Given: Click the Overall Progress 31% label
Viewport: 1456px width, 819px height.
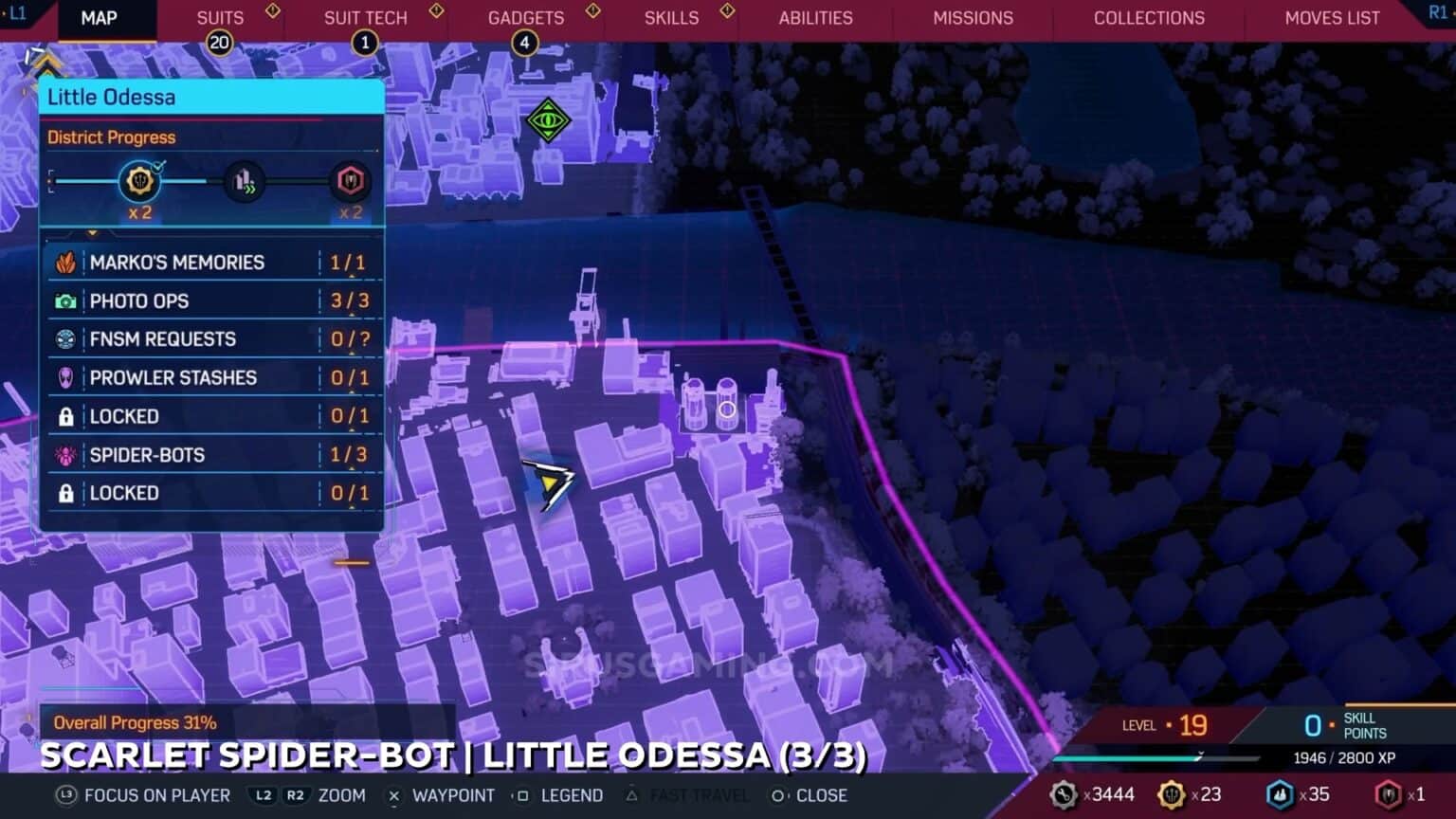Looking at the screenshot, I should [x=135, y=723].
